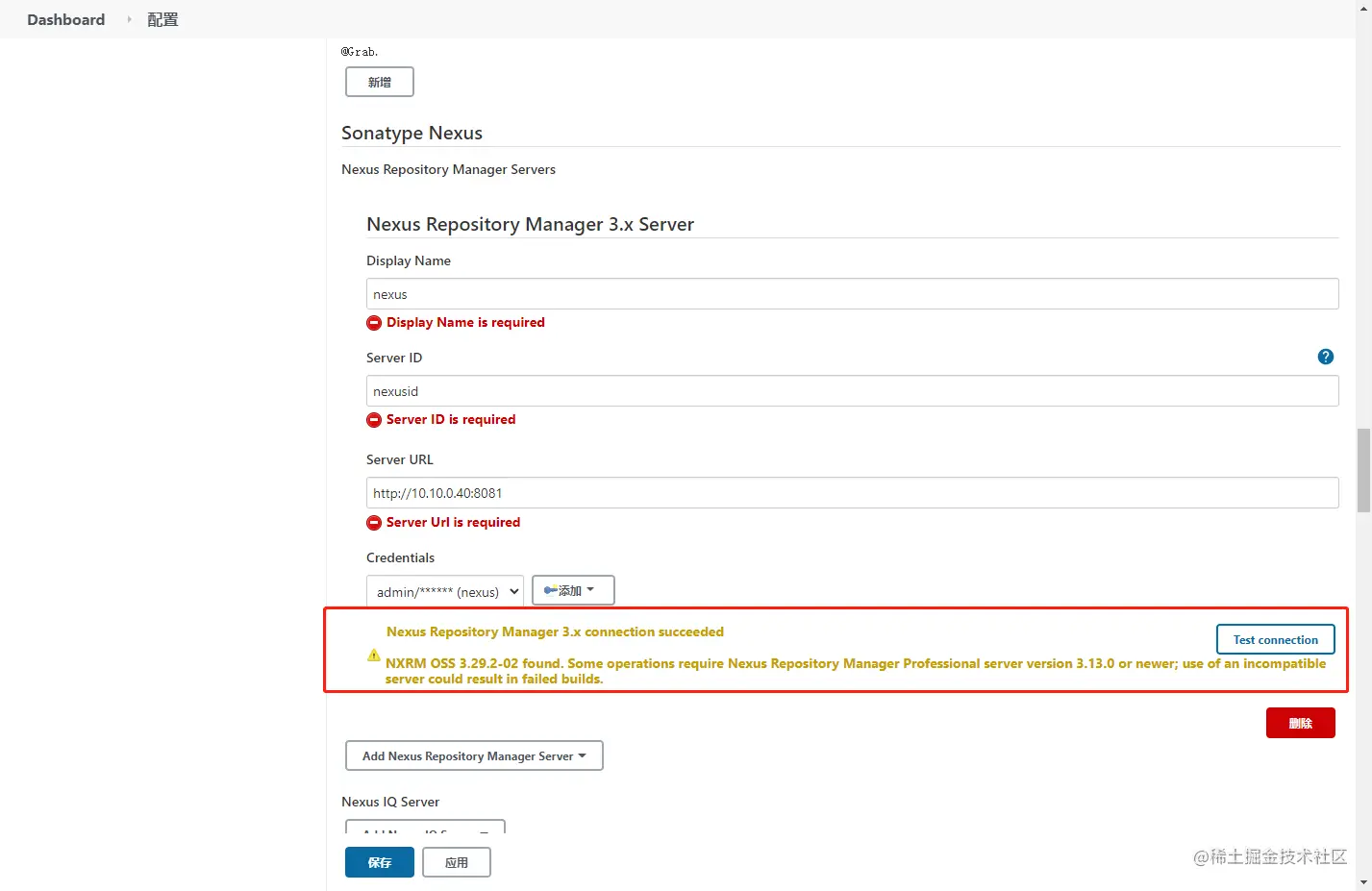Click the '@Grab.' text
The width and height of the screenshot is (1372, 891).
click(360, 52)
